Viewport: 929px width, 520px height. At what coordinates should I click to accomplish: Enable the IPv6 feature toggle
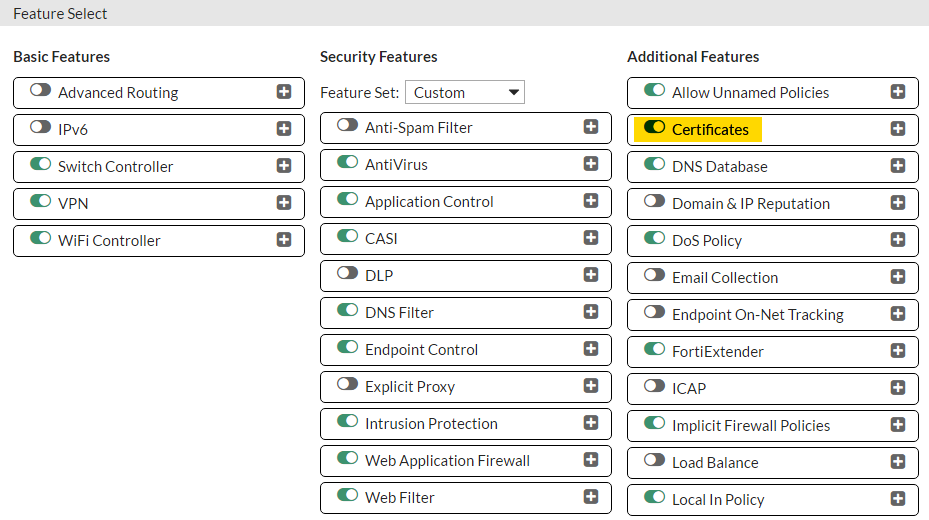pyautogui.click(x=41, y=128)
